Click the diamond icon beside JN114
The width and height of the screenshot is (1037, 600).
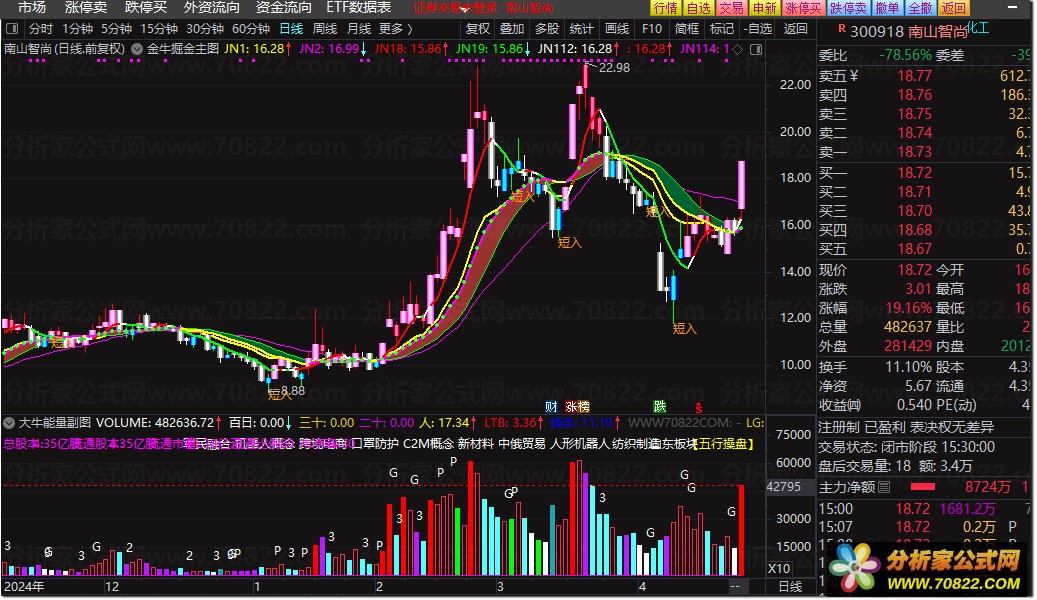[738, 49]
